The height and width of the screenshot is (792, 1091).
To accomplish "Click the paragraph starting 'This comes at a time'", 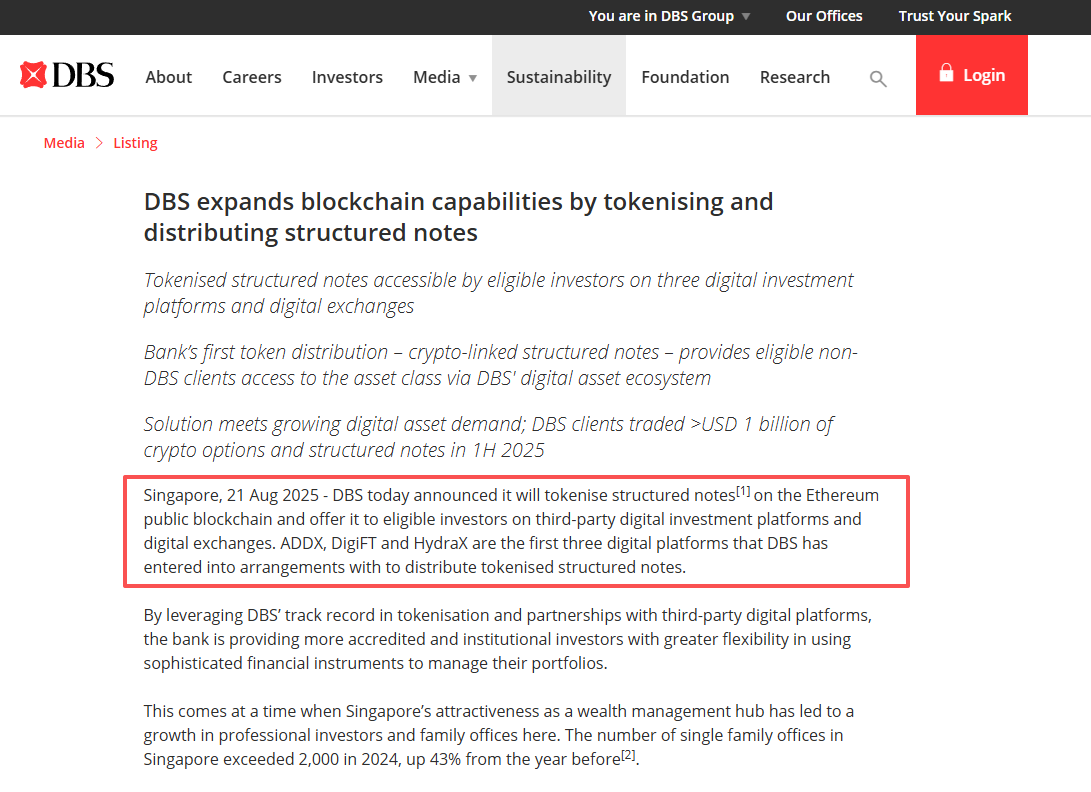I will click(x=499, y=735).
